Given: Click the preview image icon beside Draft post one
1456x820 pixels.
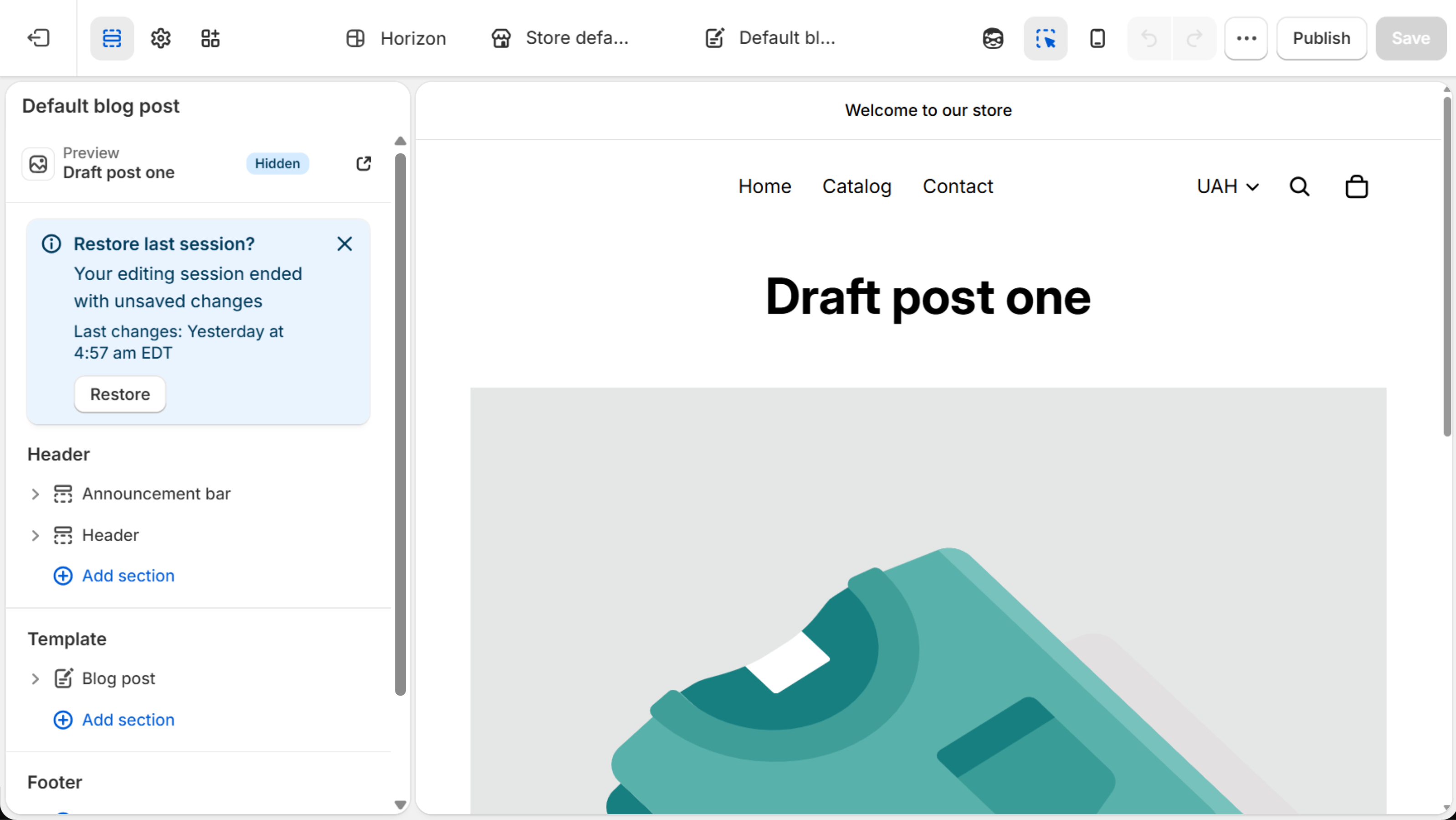Looking at the screenshot, I should pos(38,164).
